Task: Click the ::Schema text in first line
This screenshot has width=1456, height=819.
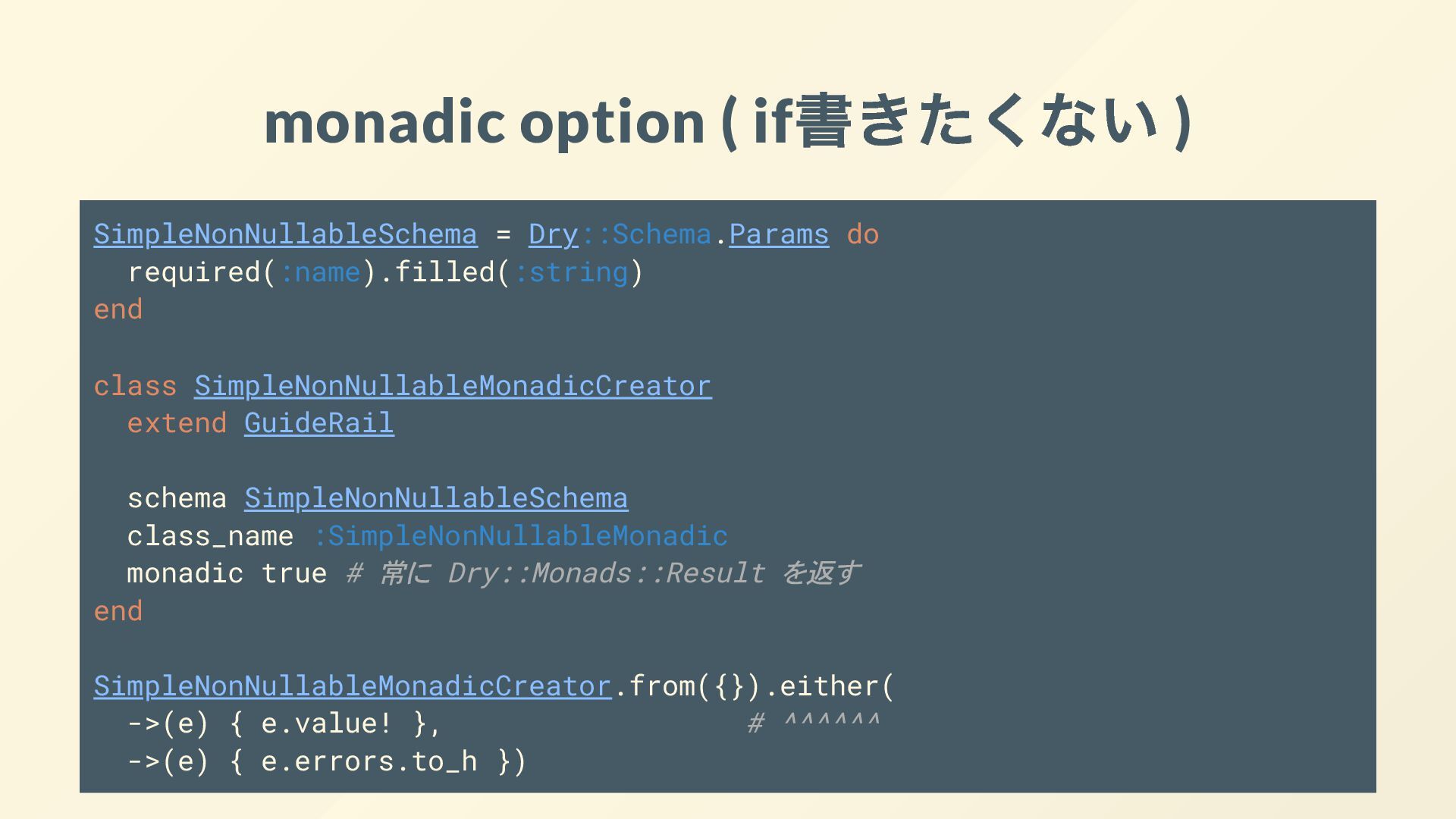Action: click(x=645, y=234)
